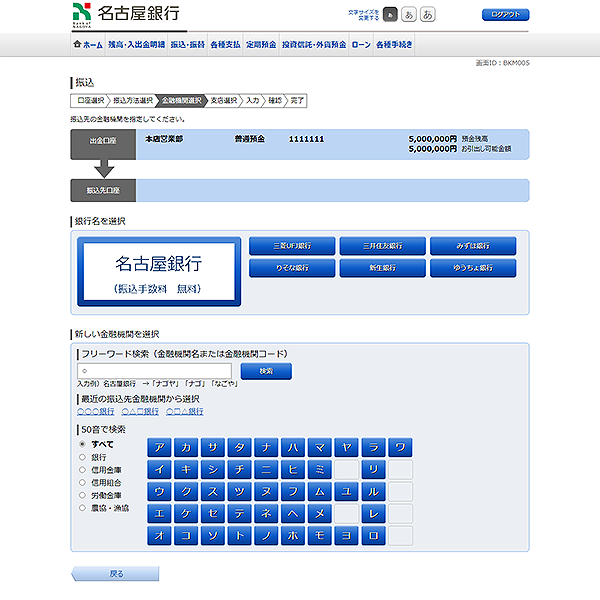Screen dimensions: 600x600
Task: Click the ヤ kana key
Action: click(347, 447)
